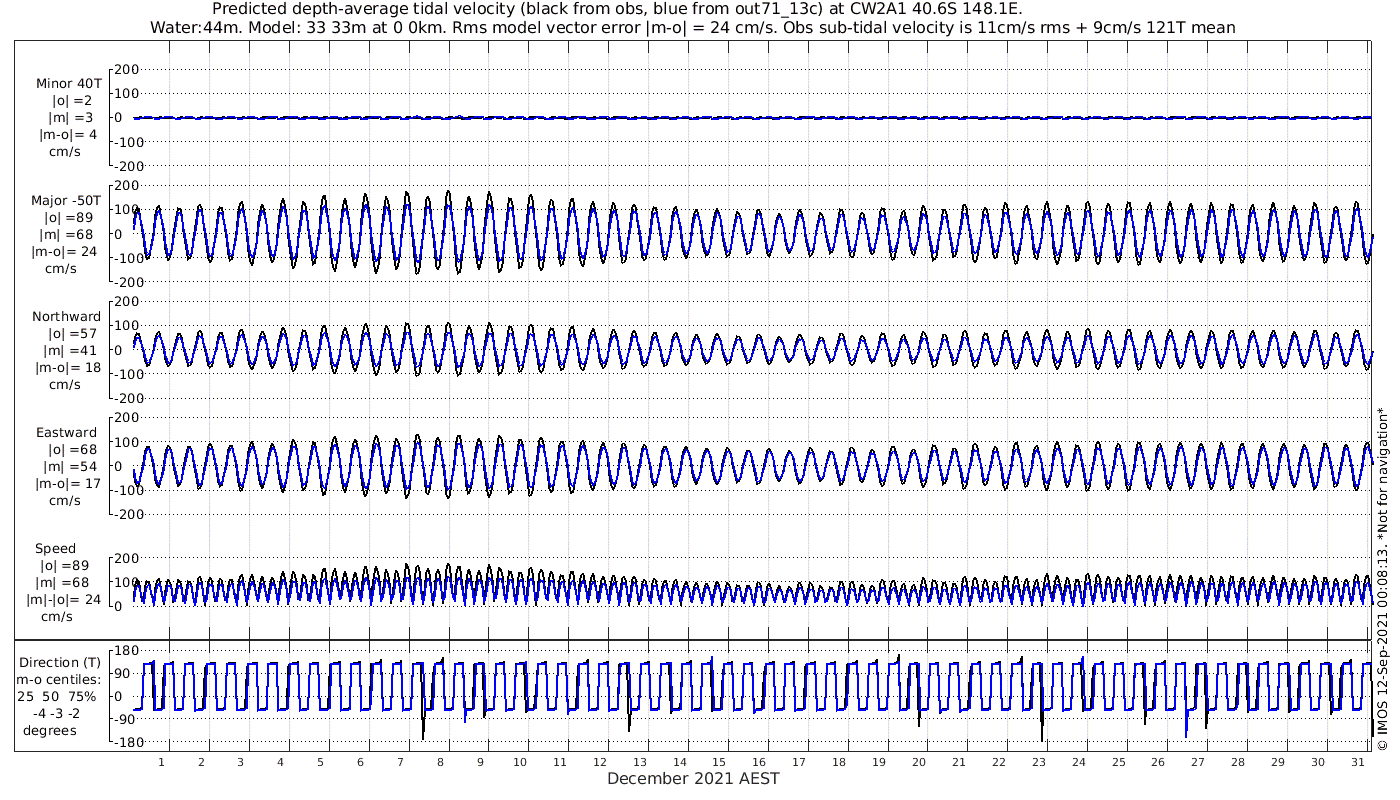Screen dimensions: 1400x800
Task: Click day "1" on the date axis
Action: pyautogui.click(x=161, y=762)
